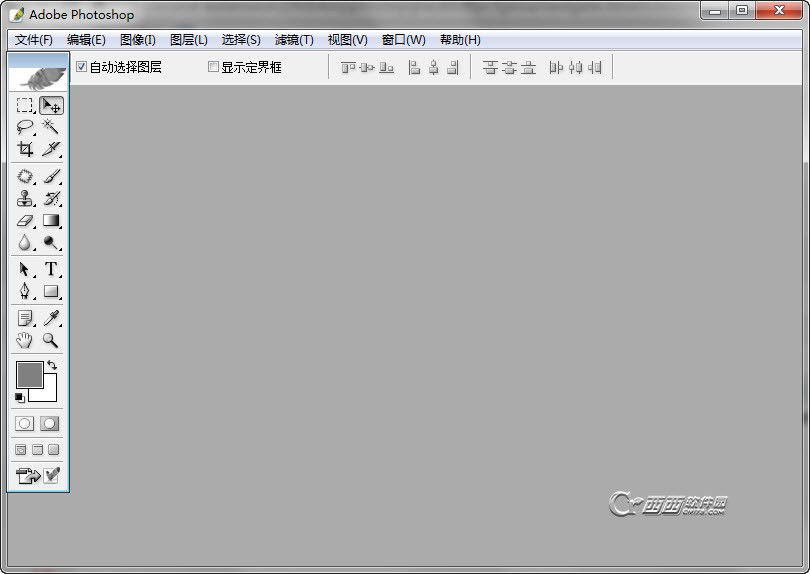Select the Eraser tool

24,221
